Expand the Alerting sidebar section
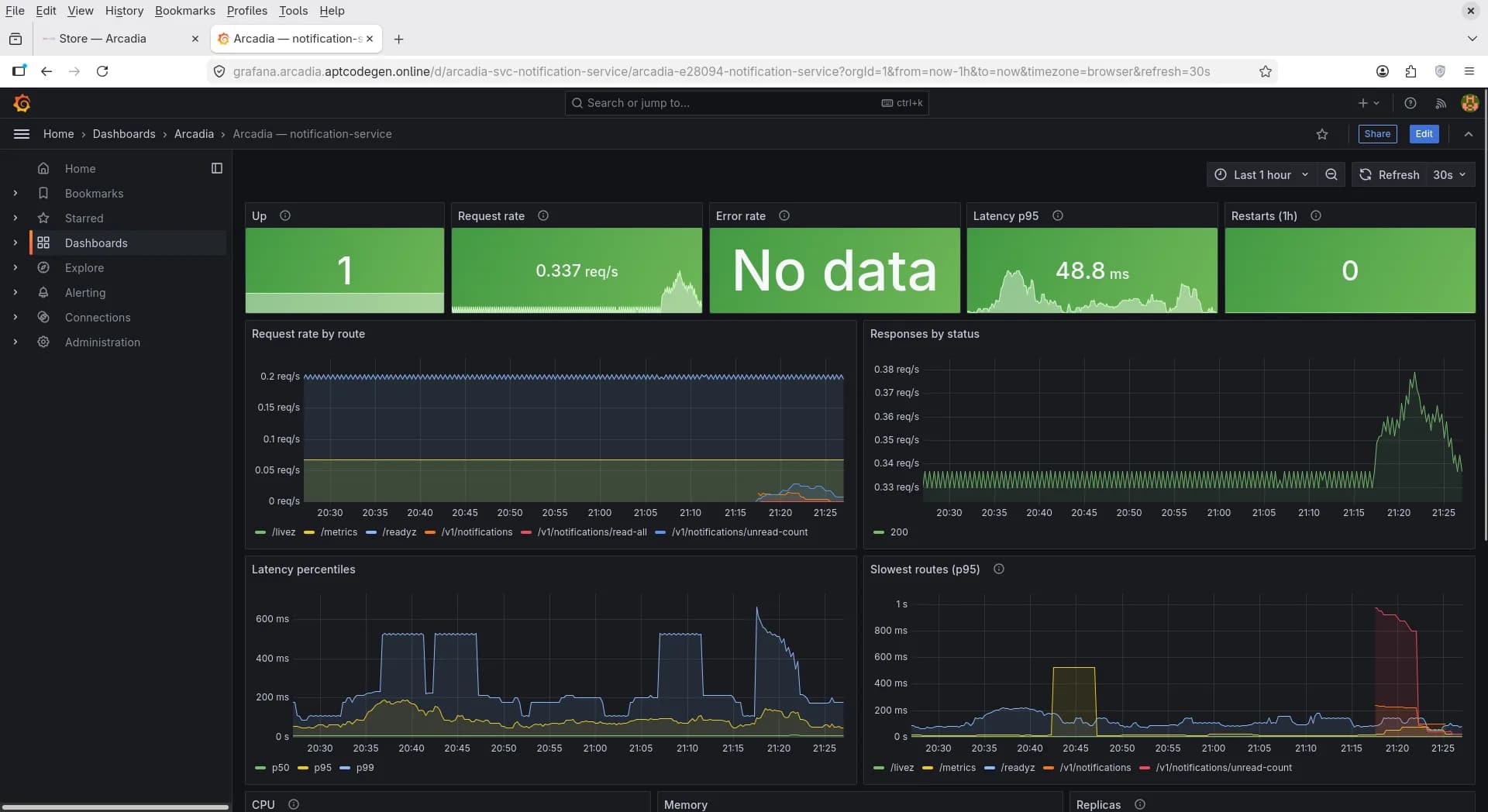This screenshot has height=812, width=1488. click(15, 292)
